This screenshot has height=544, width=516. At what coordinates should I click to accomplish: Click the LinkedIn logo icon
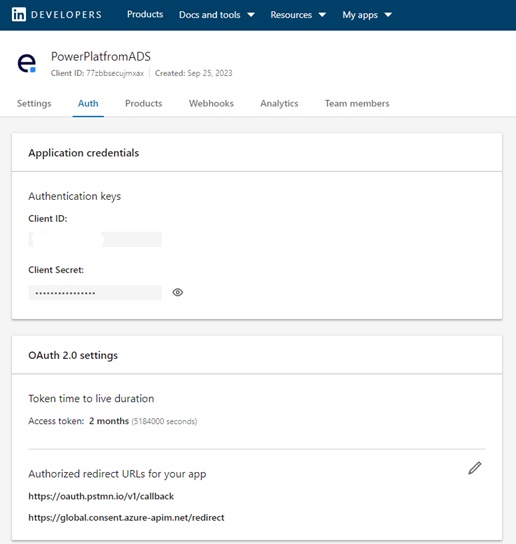pyautogui.click(x=19, y=15)
